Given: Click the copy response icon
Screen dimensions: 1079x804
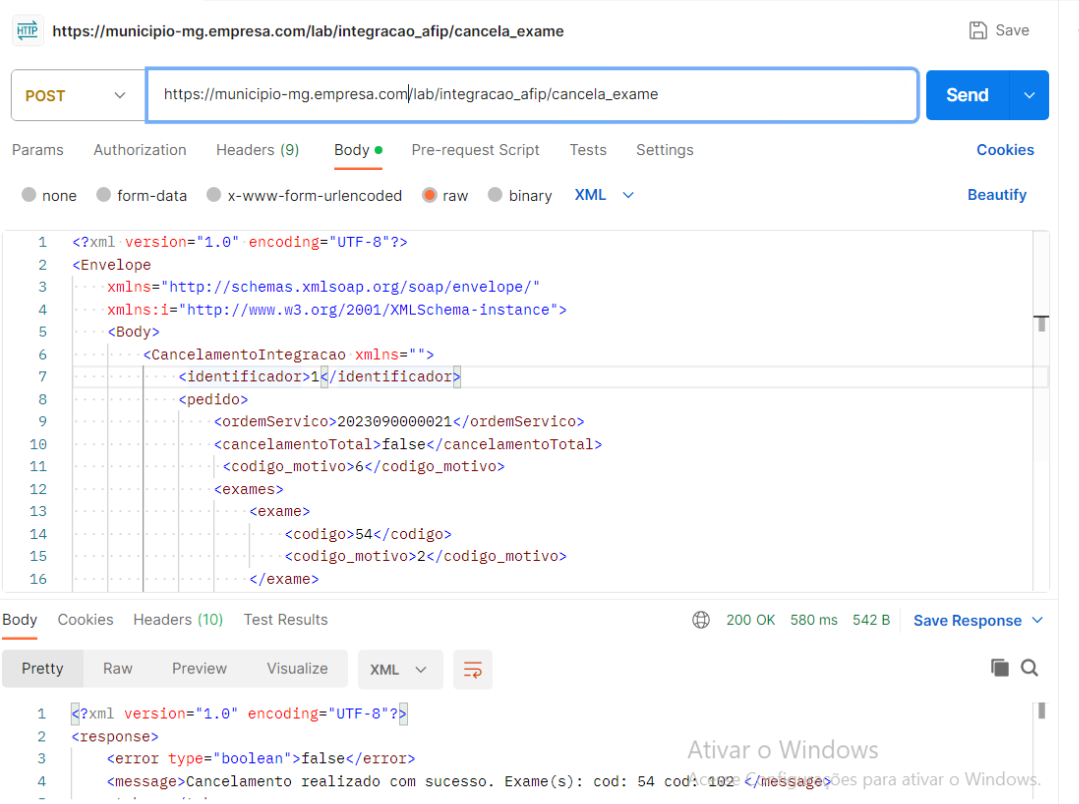Looking at the screenshot, I should click(999, 668).
